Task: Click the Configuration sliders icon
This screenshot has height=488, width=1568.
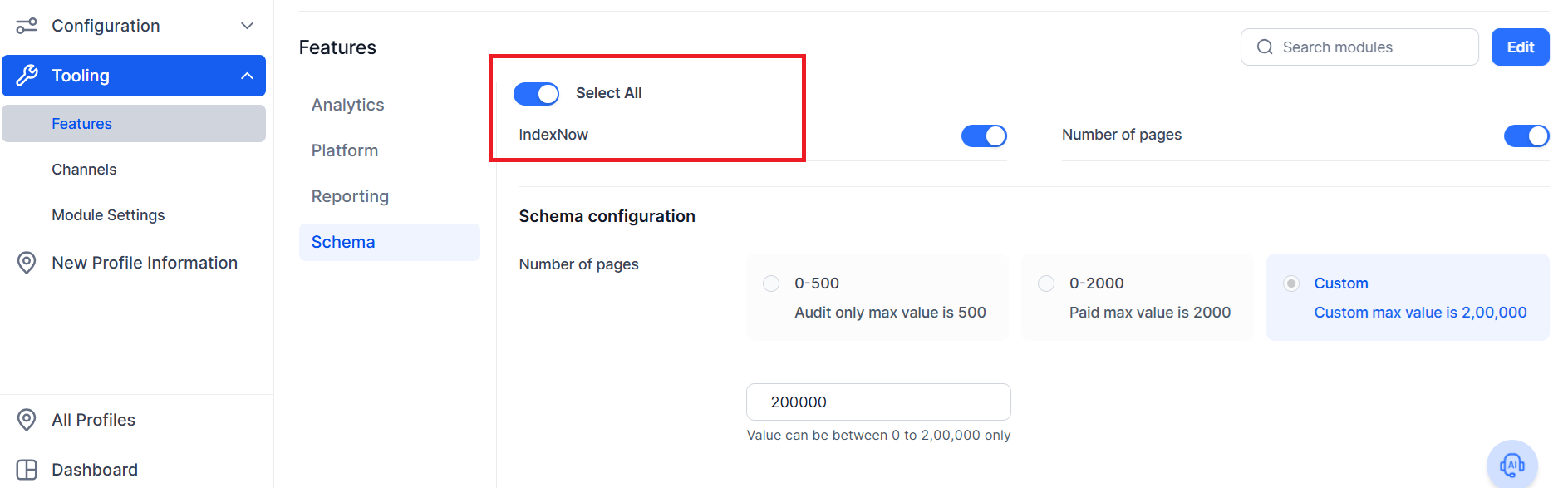Action: [x=27, y=26]
